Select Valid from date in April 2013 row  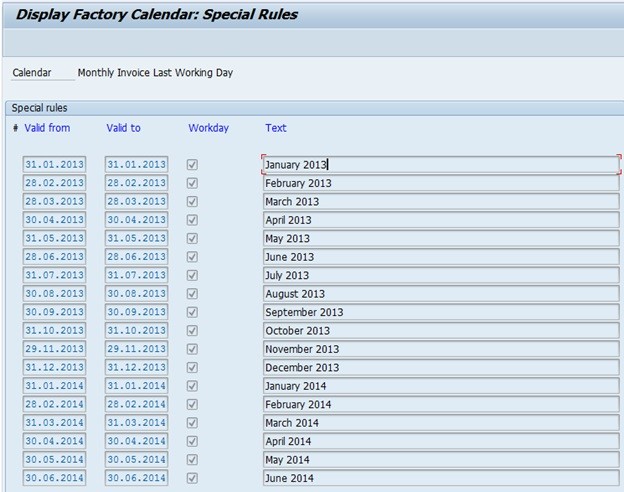coord(55,220)
